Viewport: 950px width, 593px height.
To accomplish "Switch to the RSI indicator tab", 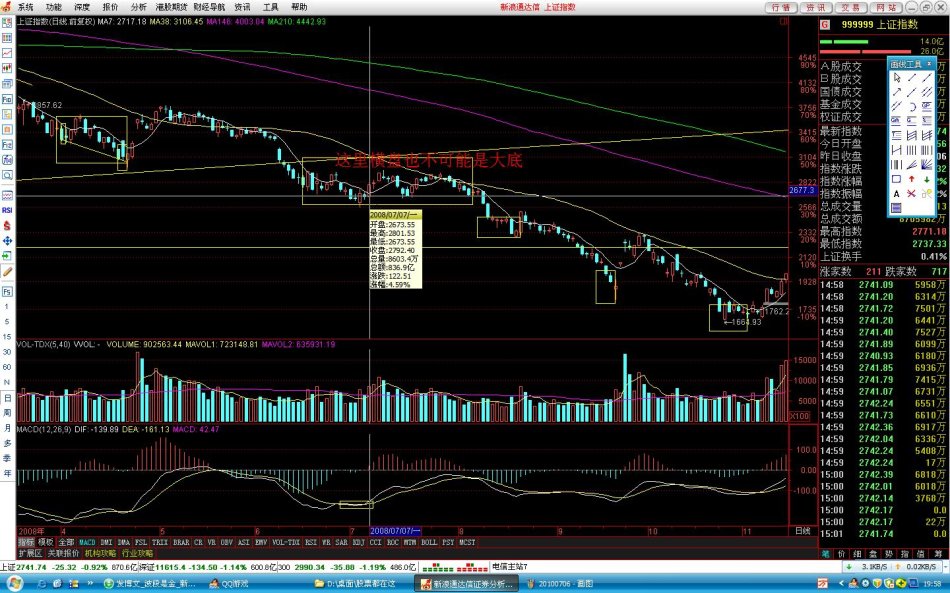I will (311, 542).
